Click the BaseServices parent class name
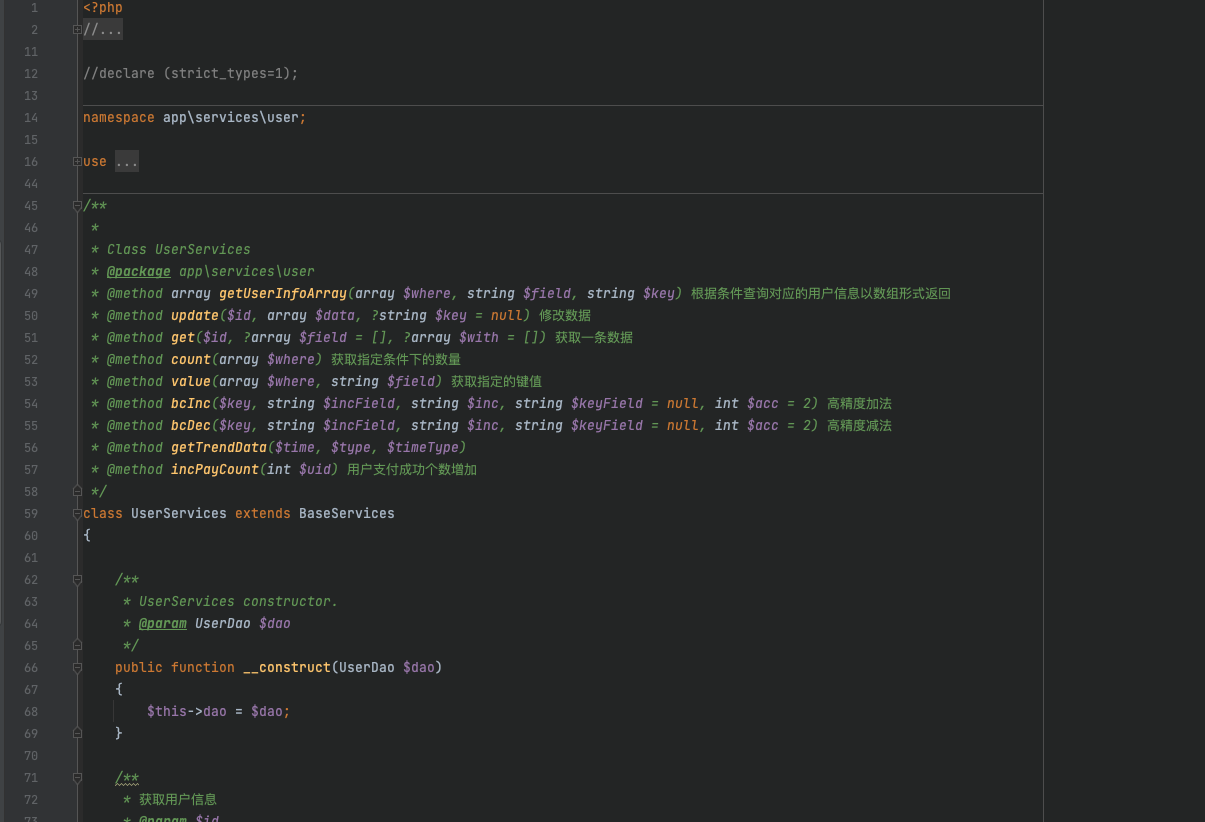 pyautogui.click(x=346, y=514)
